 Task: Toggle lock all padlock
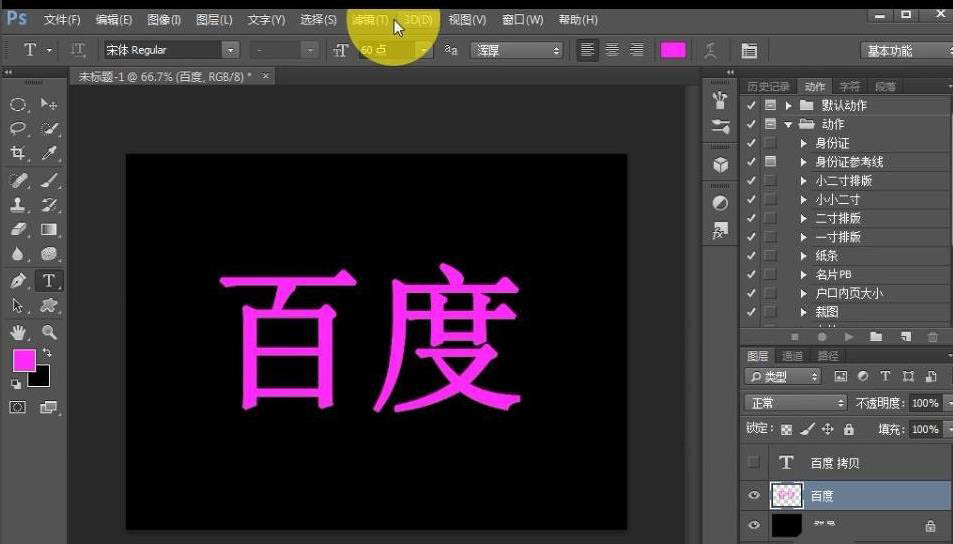[x=849, y=429]
